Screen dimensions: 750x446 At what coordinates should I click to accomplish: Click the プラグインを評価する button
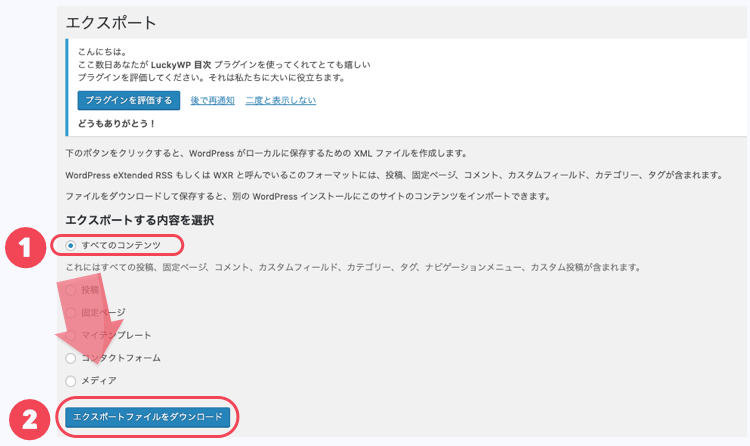tap(129, 100)
